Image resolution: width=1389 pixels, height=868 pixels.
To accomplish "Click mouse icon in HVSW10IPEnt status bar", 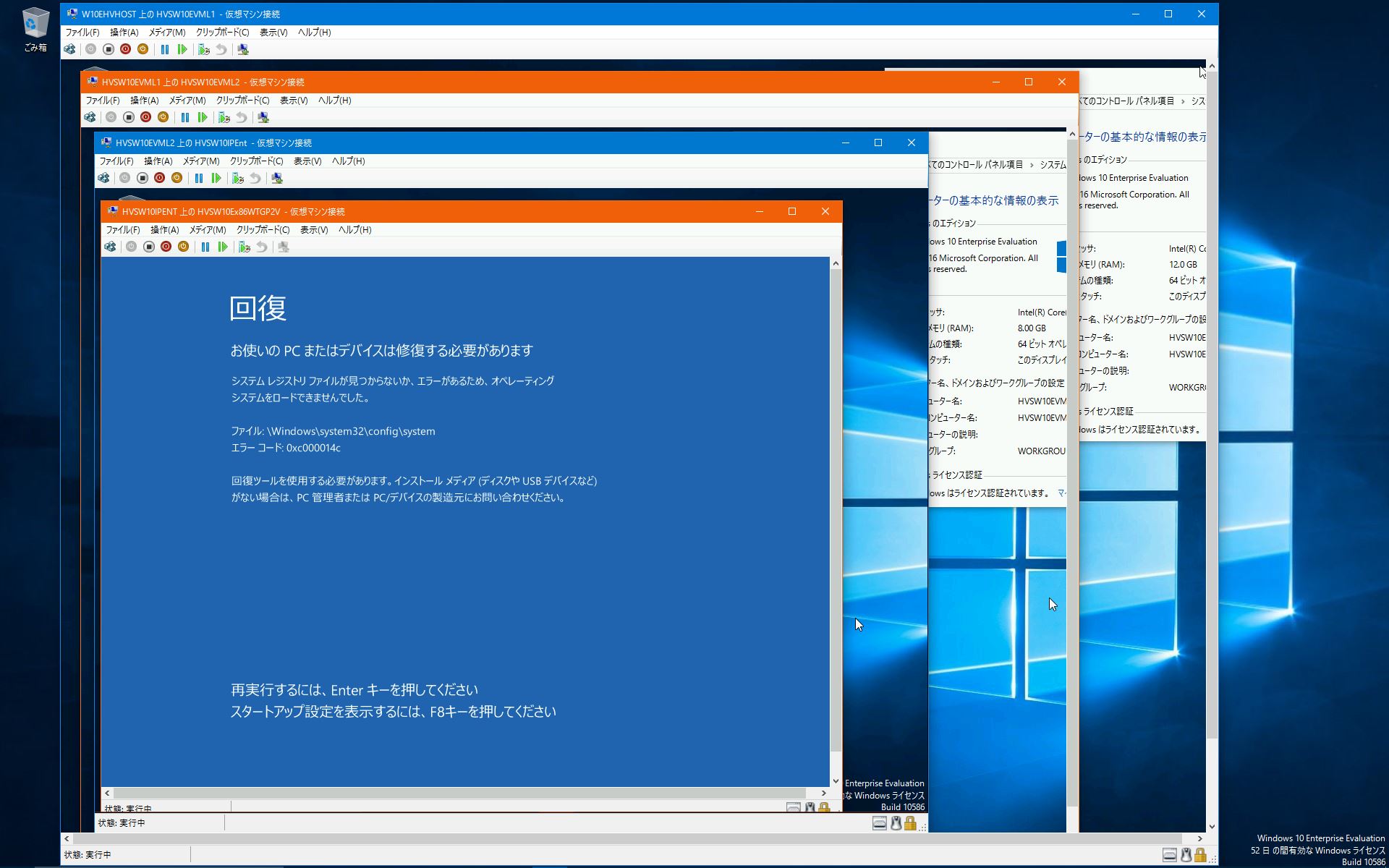I will 896,823.
